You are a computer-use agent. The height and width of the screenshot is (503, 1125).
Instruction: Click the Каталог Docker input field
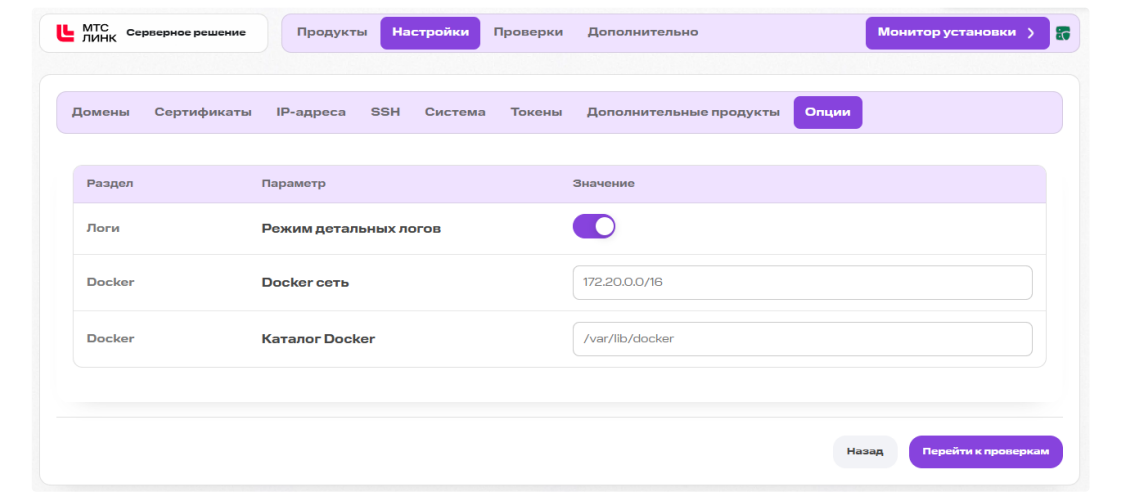802,339
